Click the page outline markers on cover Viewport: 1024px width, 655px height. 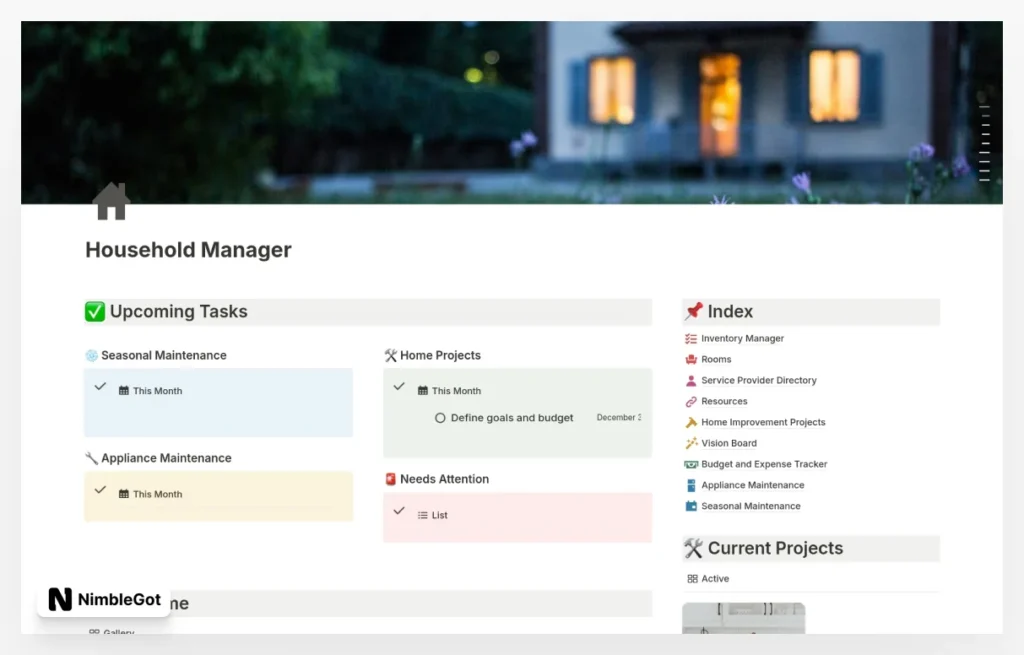pos(984,143)
